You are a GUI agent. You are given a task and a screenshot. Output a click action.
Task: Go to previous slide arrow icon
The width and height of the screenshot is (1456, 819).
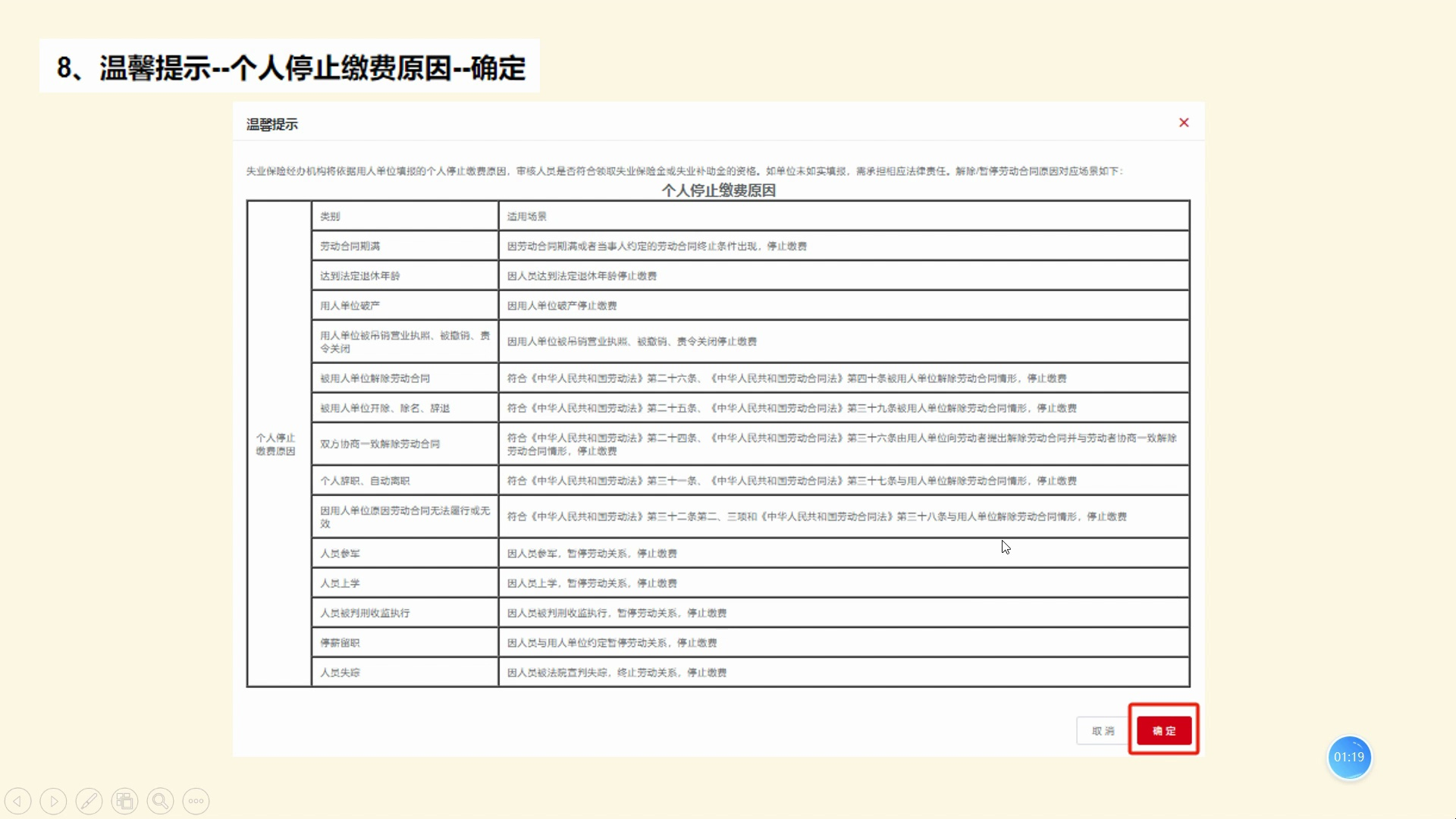pos(18,801)
